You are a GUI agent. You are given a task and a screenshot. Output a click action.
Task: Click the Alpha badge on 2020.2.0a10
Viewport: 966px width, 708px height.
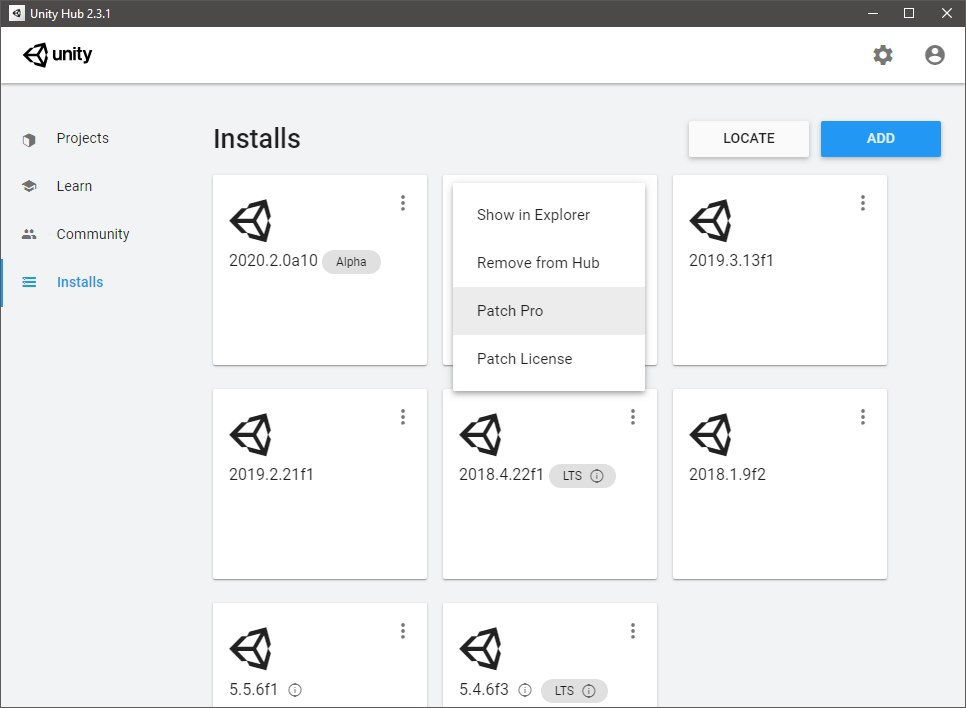pos(351,262)
